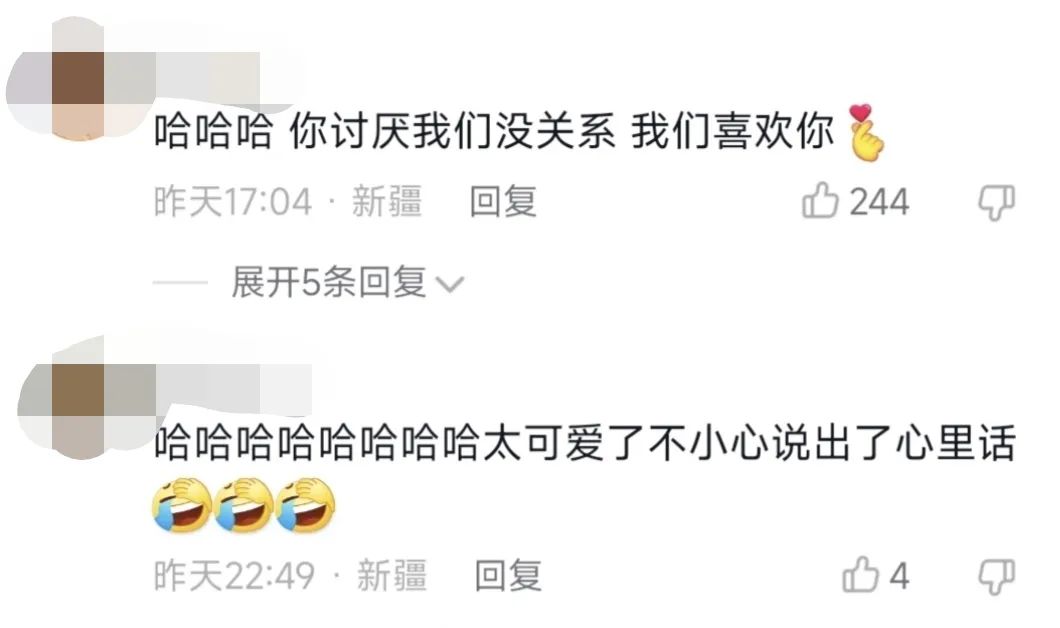Click the timestamp 昨天22:49 · 新疆

pyautogui.click(x=291, y=576)
